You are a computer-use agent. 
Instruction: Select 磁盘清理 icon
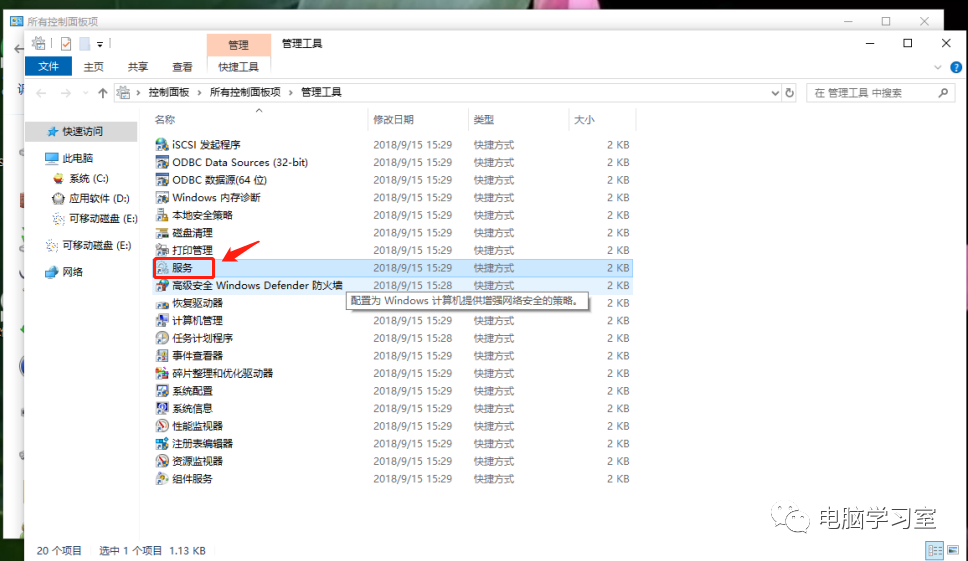pos(162,233)
